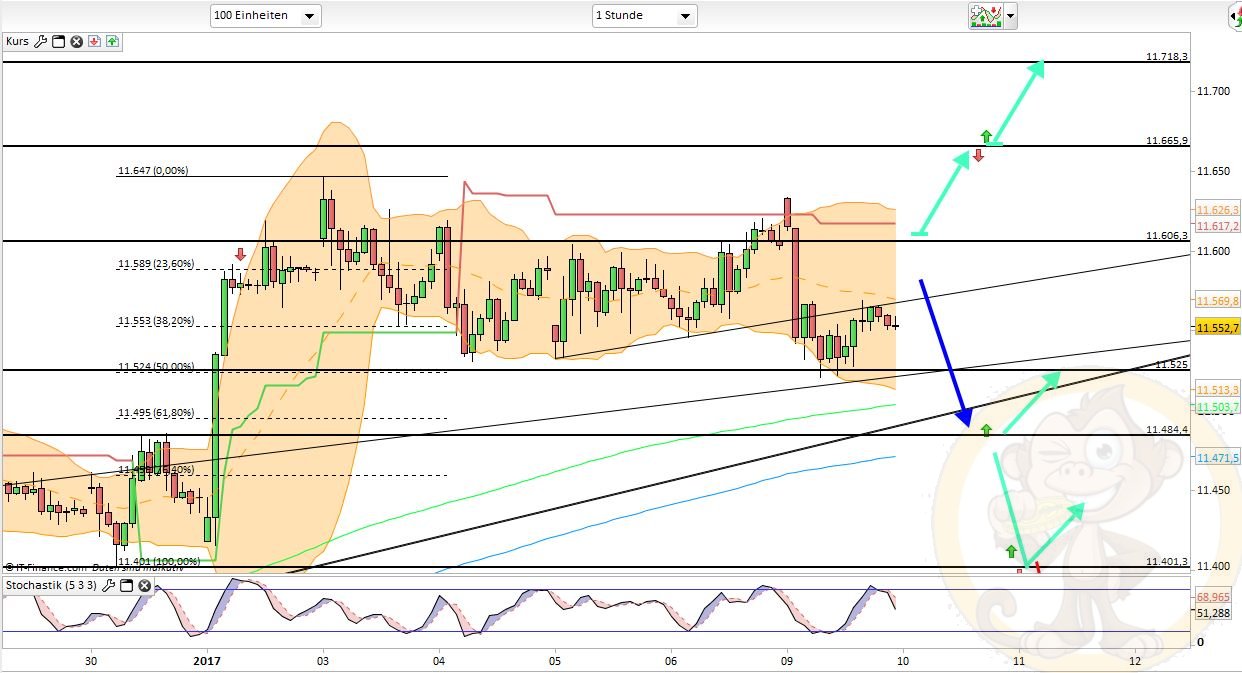Image resolution: width=1242 pixels, height=673 pixels.
Task: Click the Stochastik (5 3 3) label
Action: point(51,585)
